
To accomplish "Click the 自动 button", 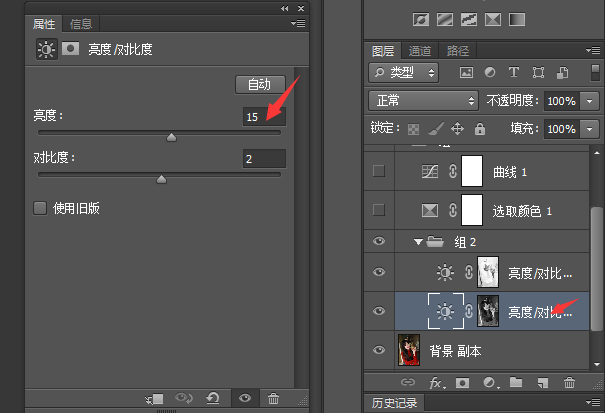I will 260,84.
